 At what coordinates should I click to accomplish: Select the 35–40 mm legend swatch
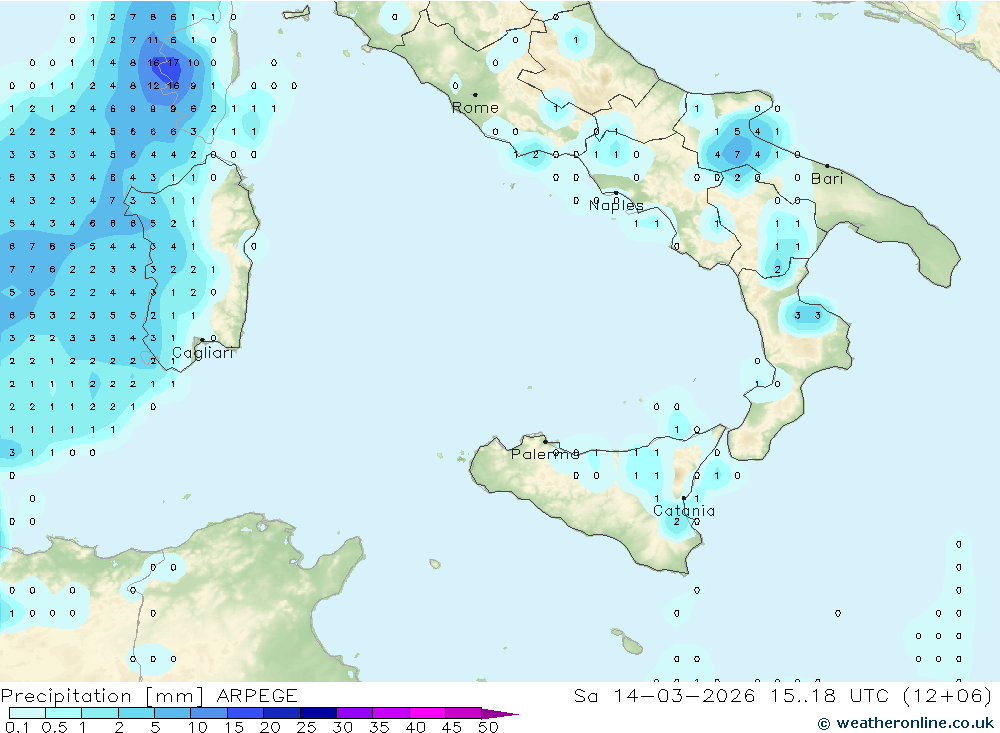pyautogui.click(x=391, y=713)
